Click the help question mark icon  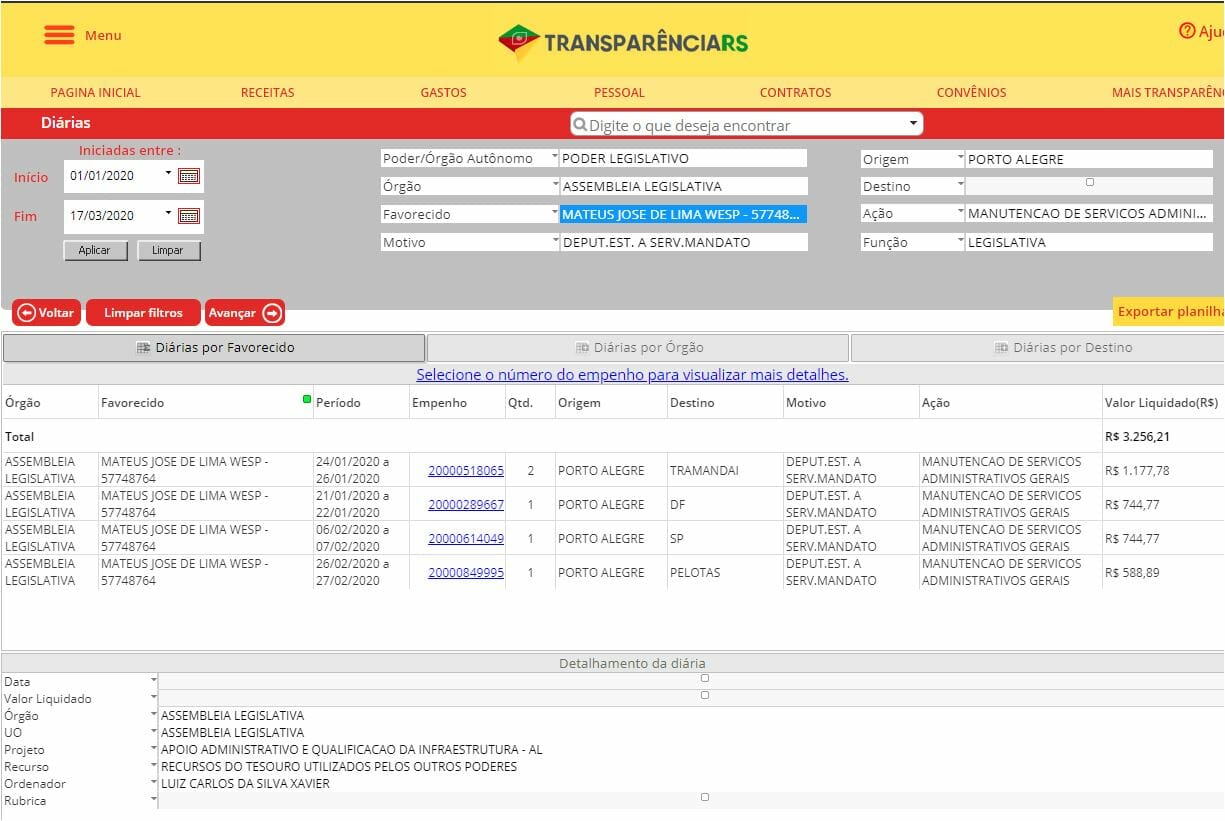(x=1187, y=31)
